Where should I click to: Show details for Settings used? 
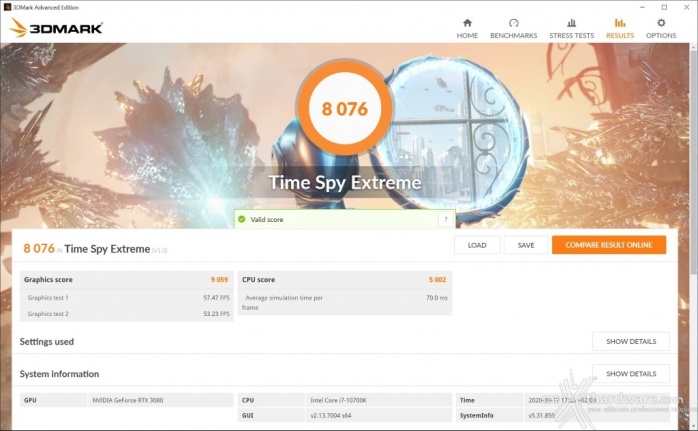pos(631,342)
